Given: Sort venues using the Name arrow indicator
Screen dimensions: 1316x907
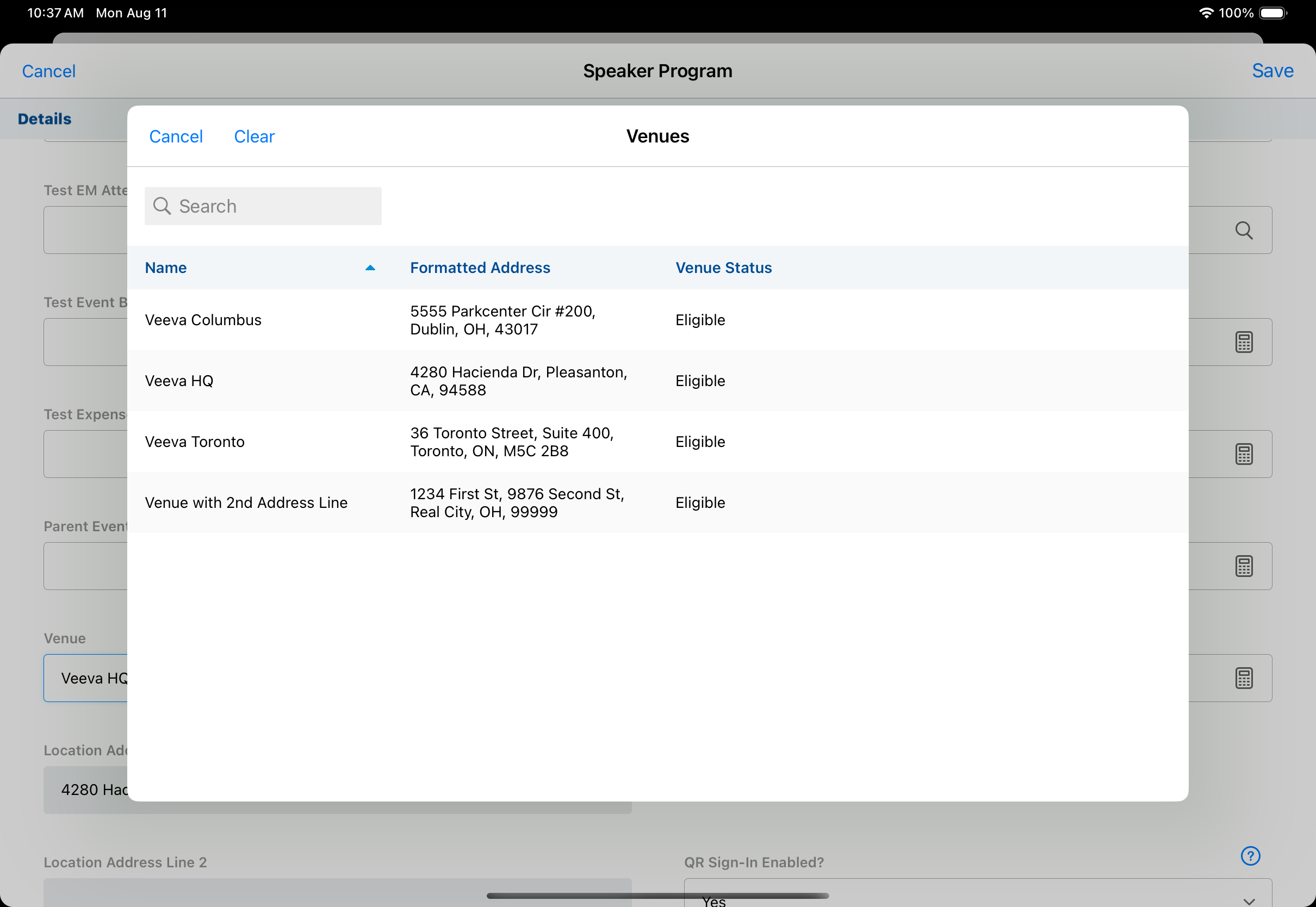Looking at the screenshot, I should pos(370,268).
